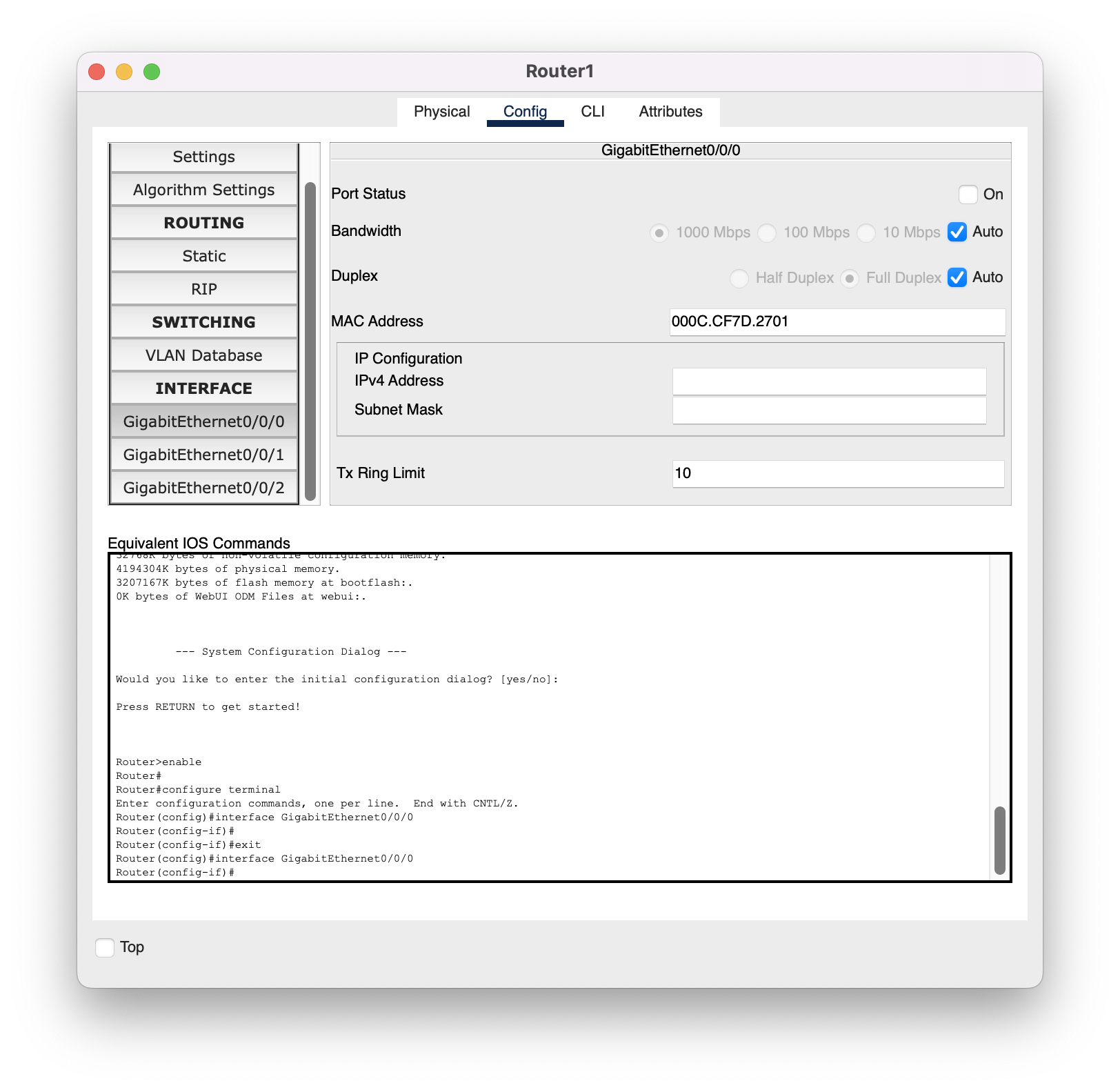This screenshot has height=1090, width=1120.
Task: Select GigabitEthernet0/0/1 interface
Action: tap(204, 455)
